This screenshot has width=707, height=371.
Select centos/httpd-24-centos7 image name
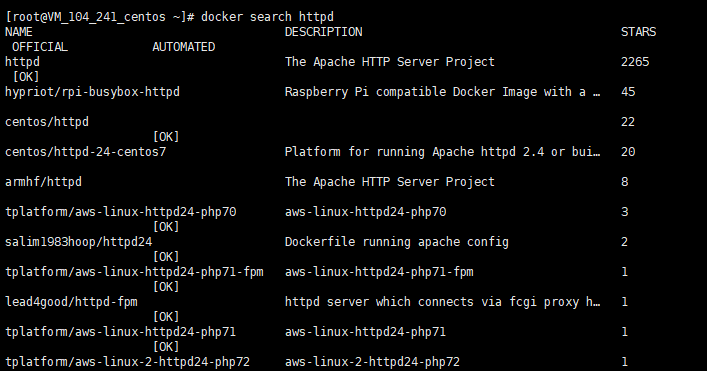pos(85,152)
